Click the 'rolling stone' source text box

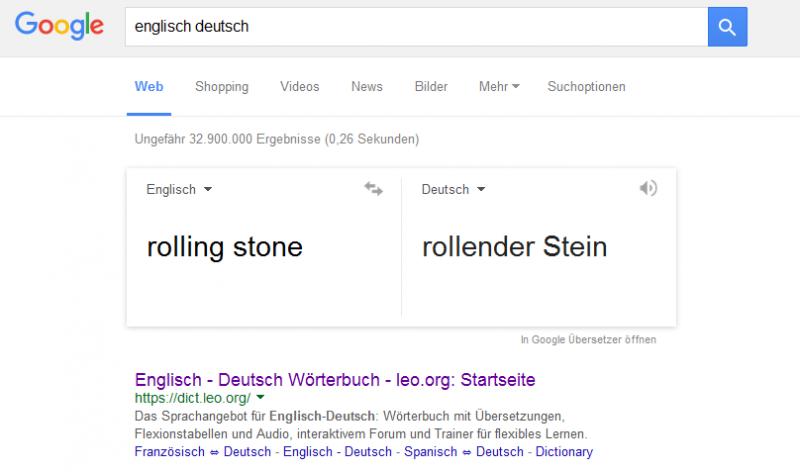[x=264, y=247]
